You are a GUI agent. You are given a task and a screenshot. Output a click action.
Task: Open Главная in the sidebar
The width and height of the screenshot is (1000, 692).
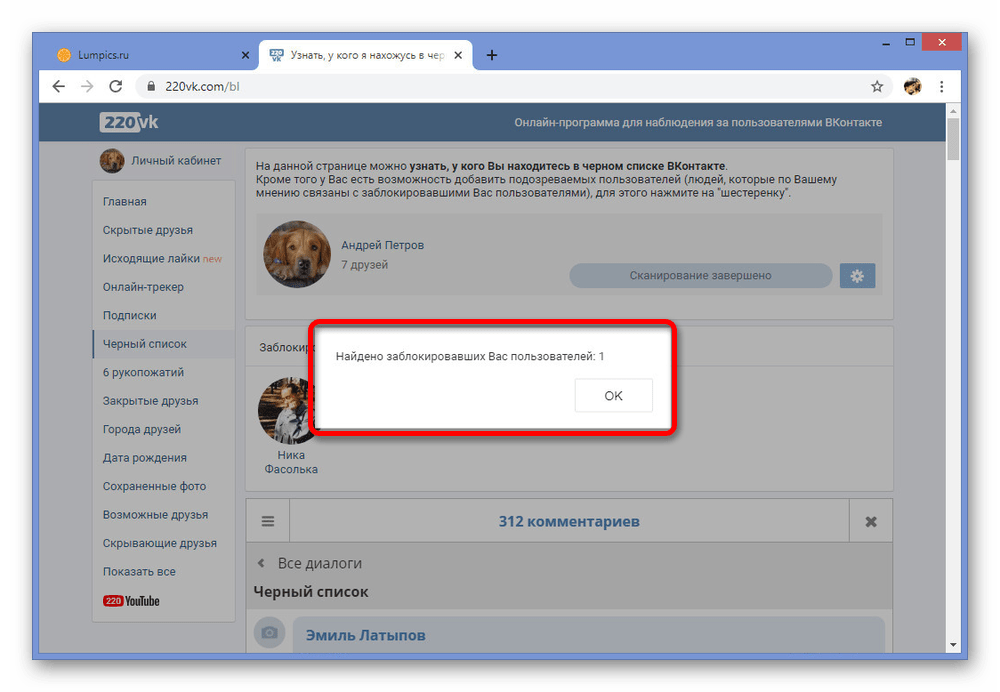click(125, 202)
